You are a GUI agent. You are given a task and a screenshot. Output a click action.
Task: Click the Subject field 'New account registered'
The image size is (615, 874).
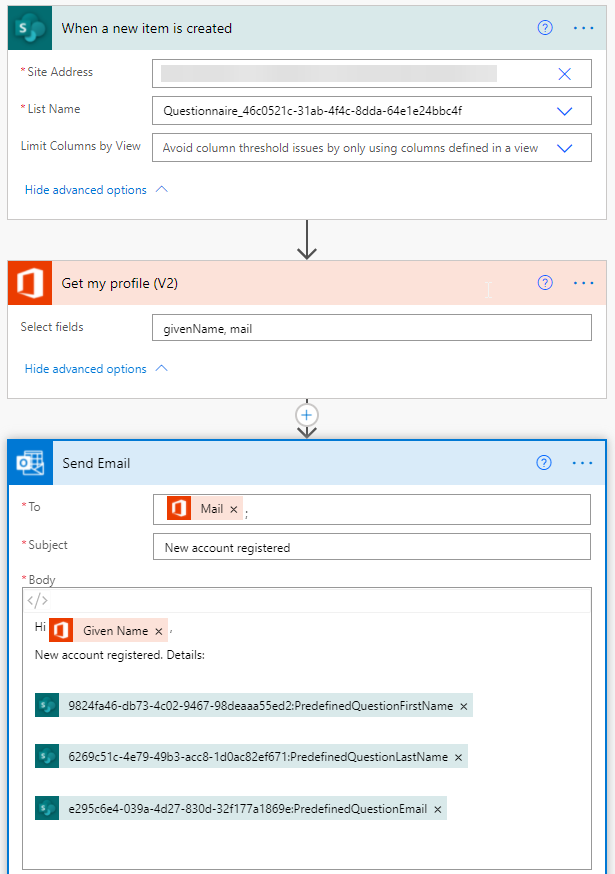pos(371,547)
